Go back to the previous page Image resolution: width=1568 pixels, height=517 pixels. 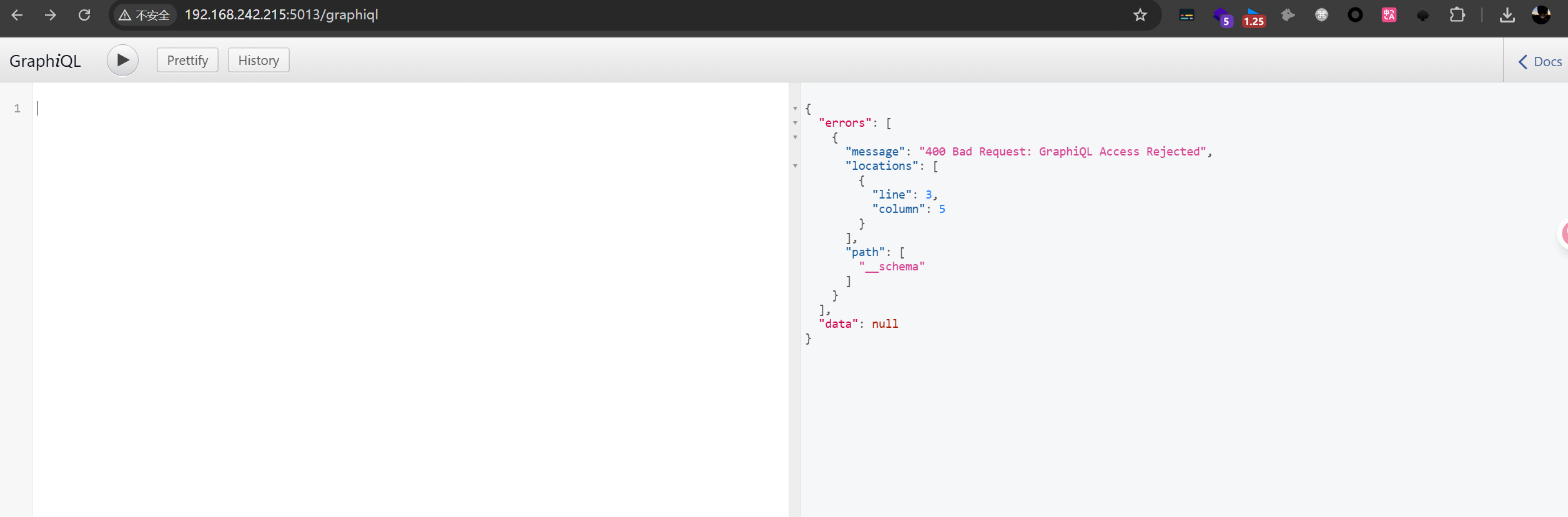click(17, 15)
